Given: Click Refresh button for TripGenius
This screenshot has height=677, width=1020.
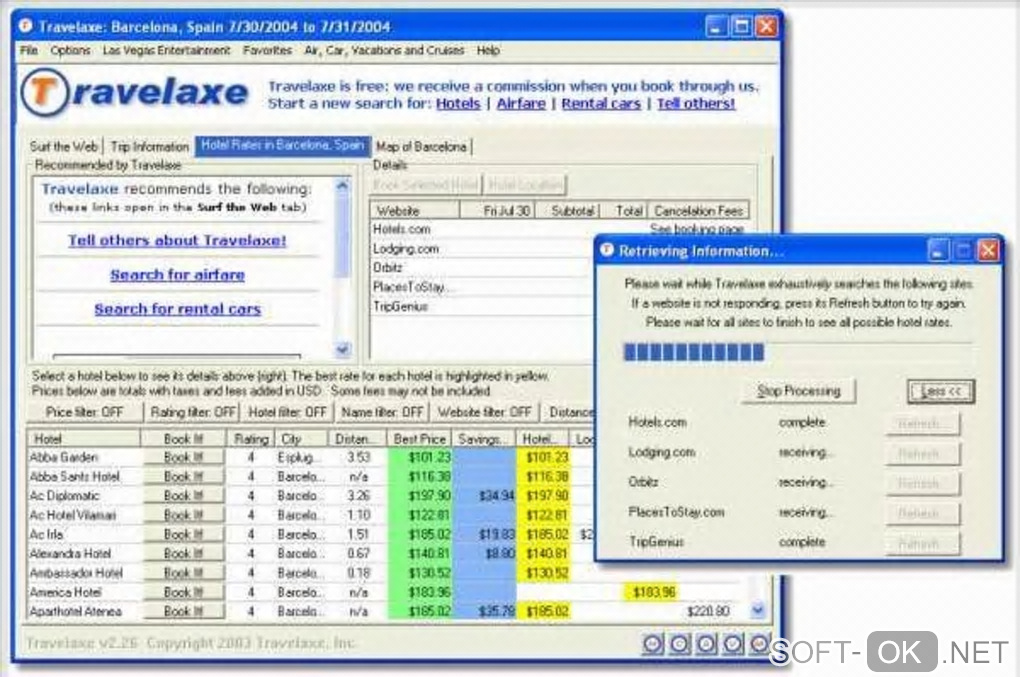Looking at the screenshot, I should coord(922,542).
